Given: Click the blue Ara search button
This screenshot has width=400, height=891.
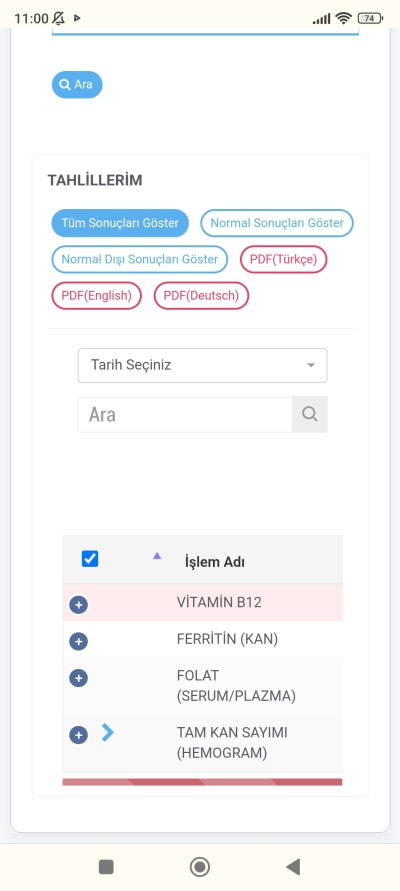Looking at the screenshot, I should tap(77, 85).
